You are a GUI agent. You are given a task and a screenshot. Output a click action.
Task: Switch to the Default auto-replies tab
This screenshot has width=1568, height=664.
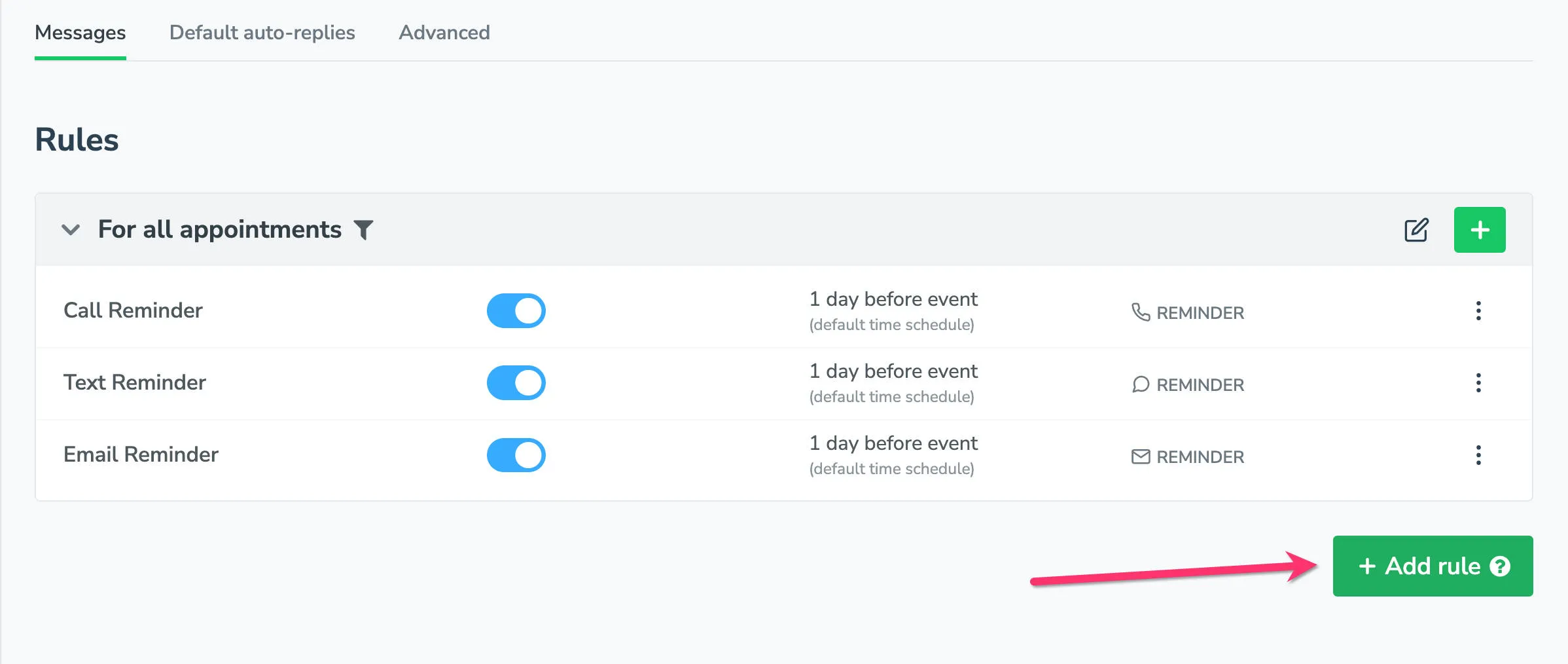(x=262, y=33)
